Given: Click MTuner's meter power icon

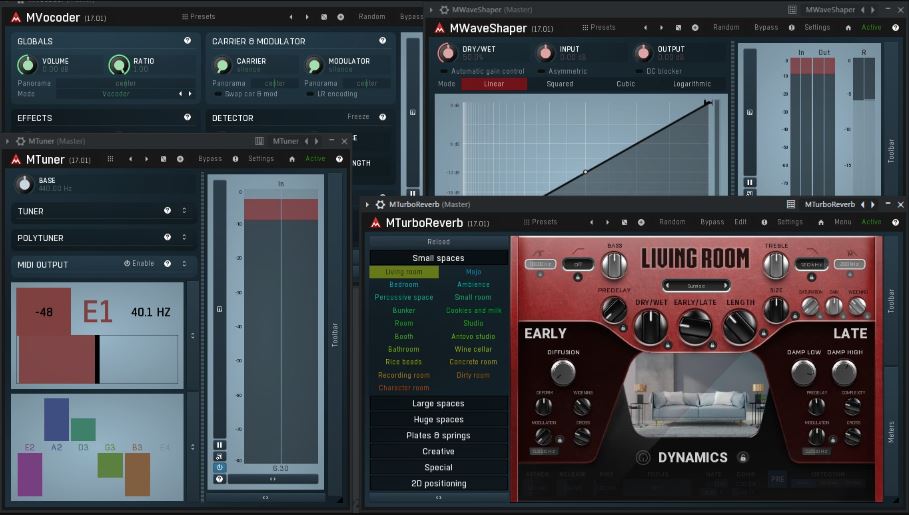Looking at the screenshot, I should click(219, 467).
